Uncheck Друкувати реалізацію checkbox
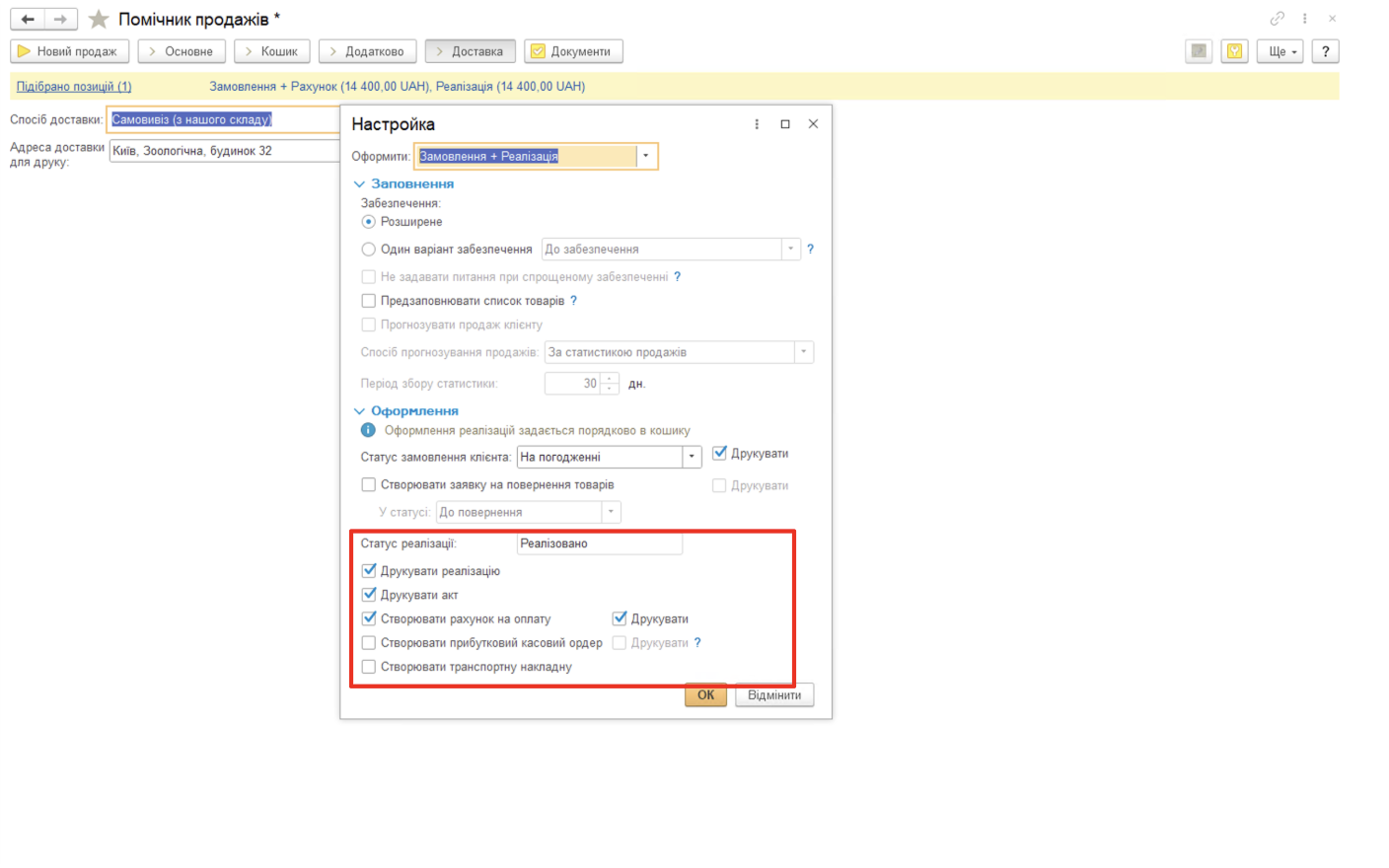Image resolution: width=1389 pixels, height=868 pixels. [x=369, y=571]
